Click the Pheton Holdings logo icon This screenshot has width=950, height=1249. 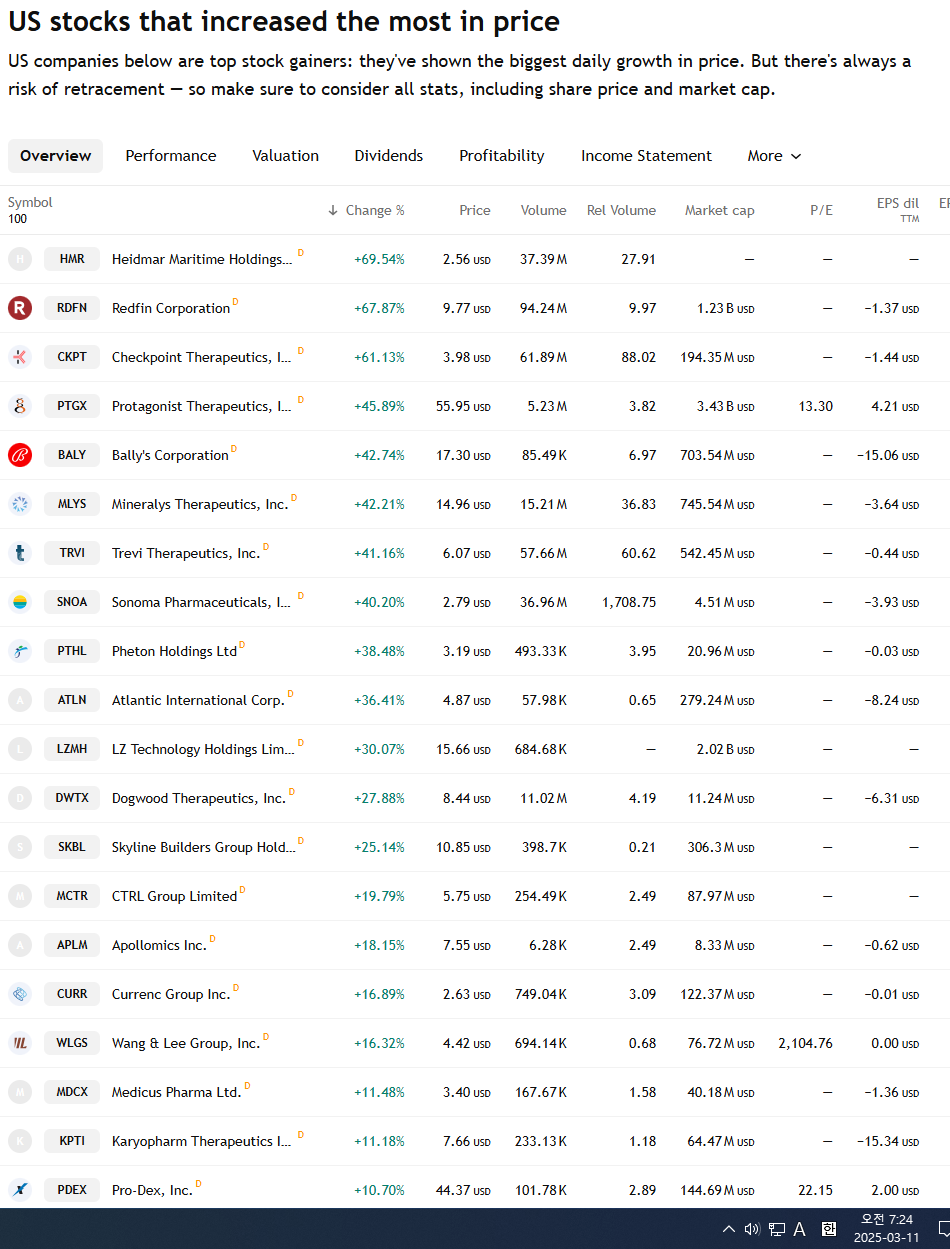(x=20, y=651)
